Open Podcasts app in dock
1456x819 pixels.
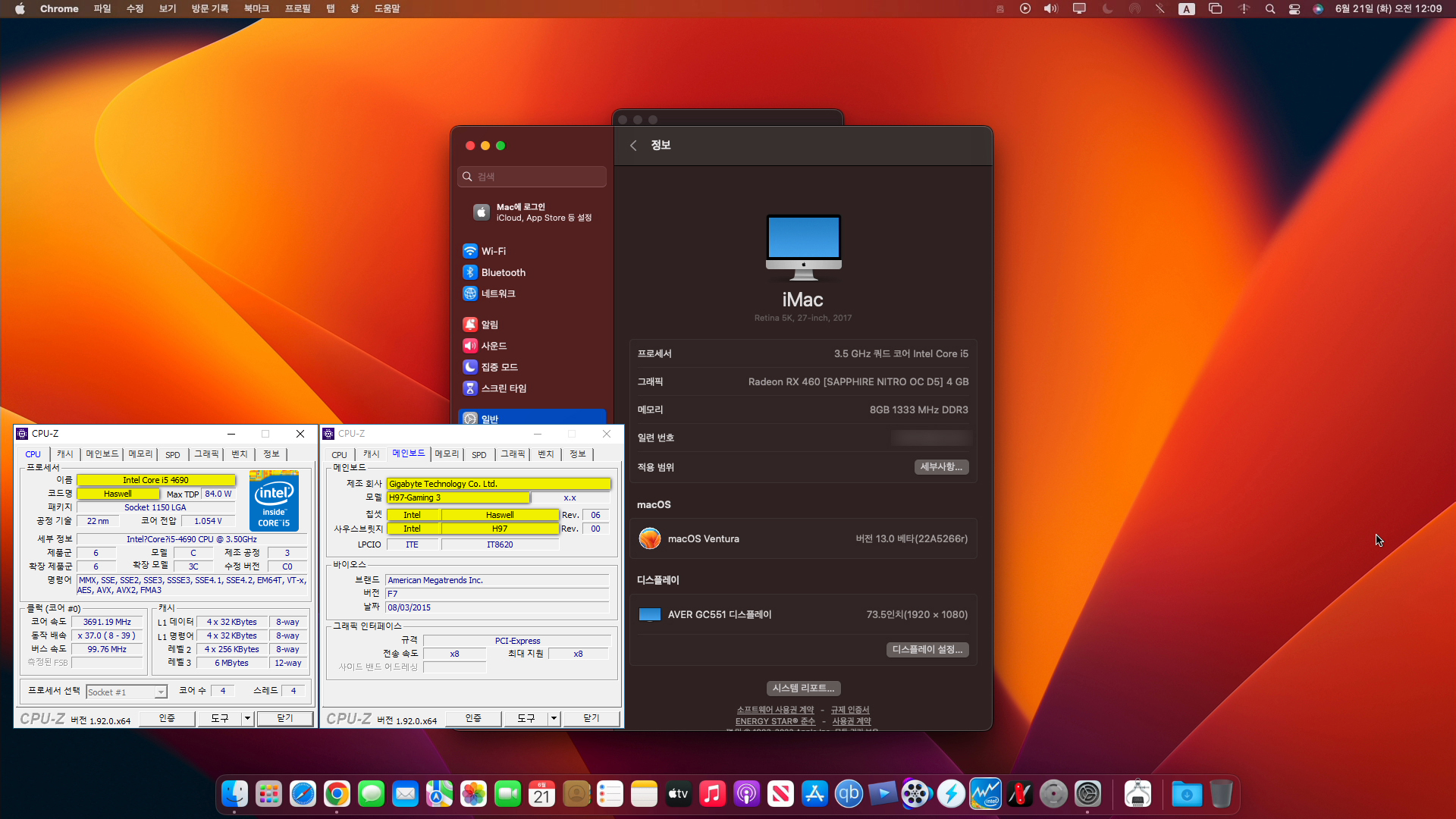(746, 794)
